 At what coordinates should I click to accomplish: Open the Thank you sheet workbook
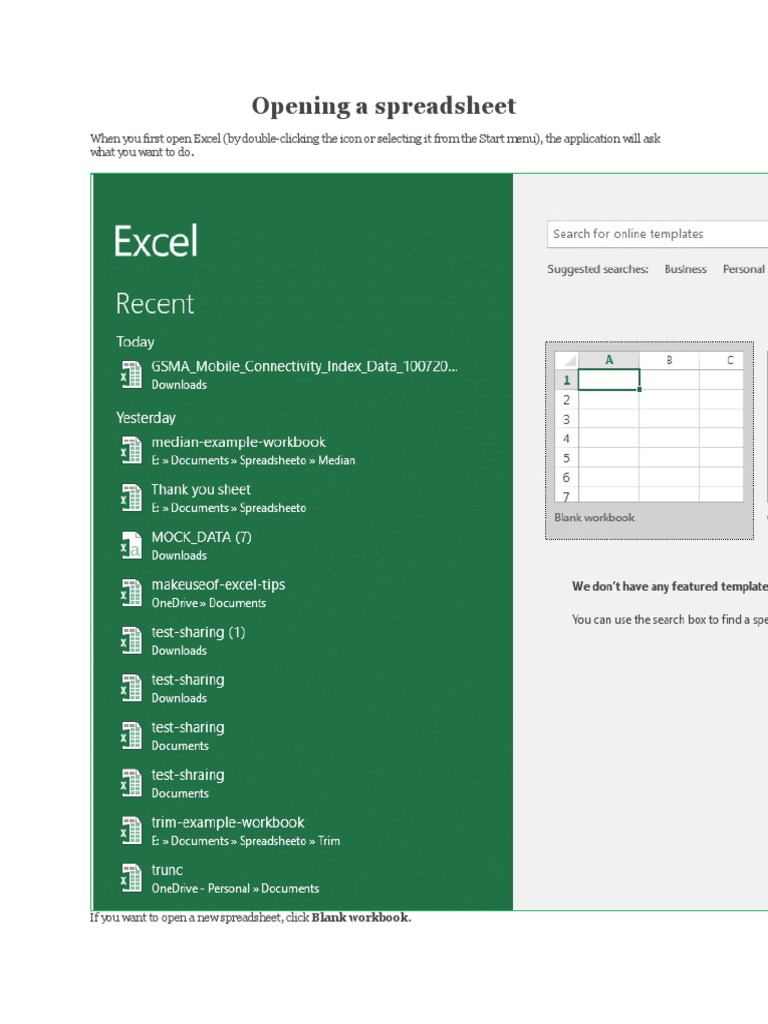(x=214, y=498)
